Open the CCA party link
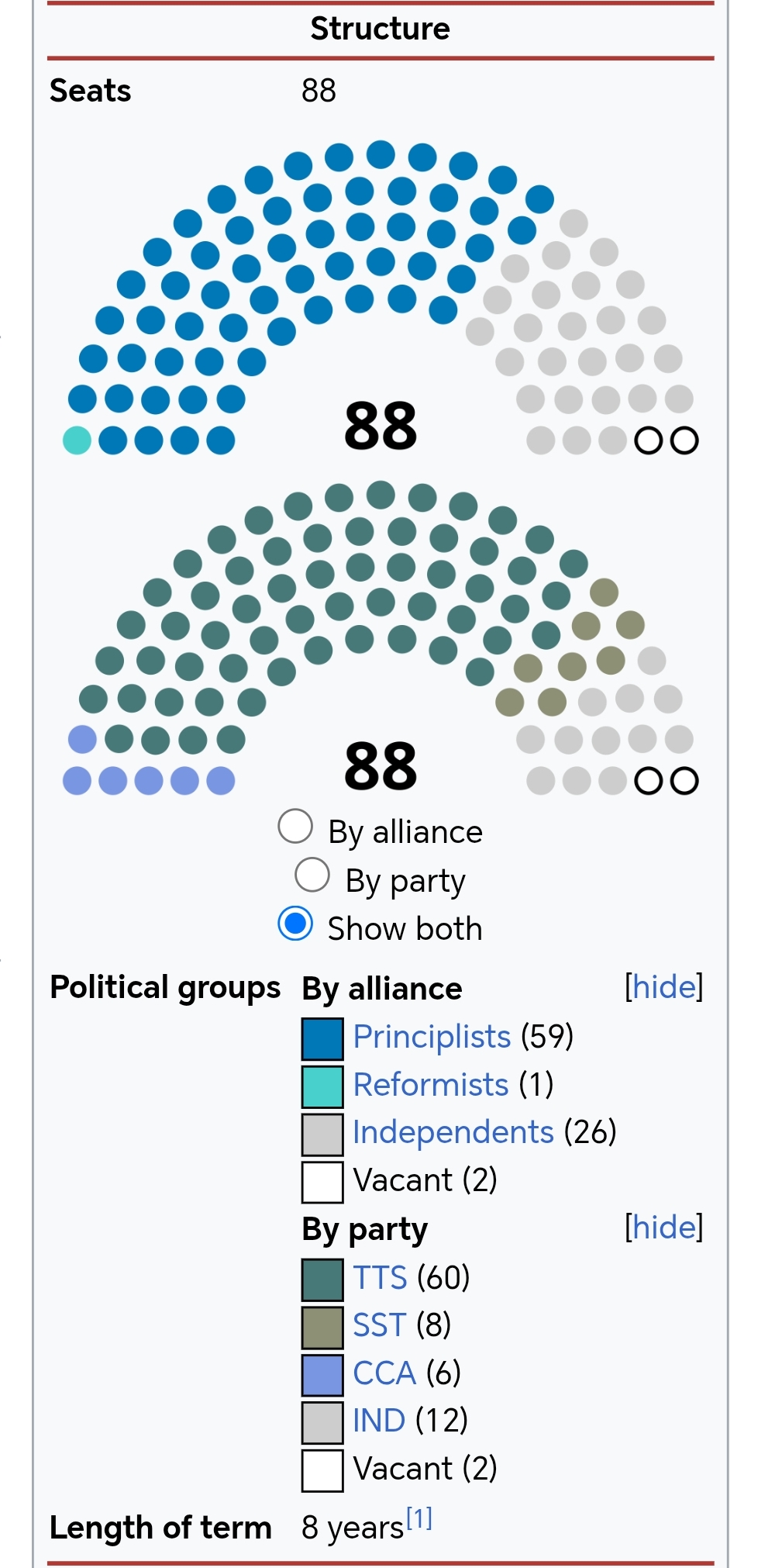 pos(384,1373)
